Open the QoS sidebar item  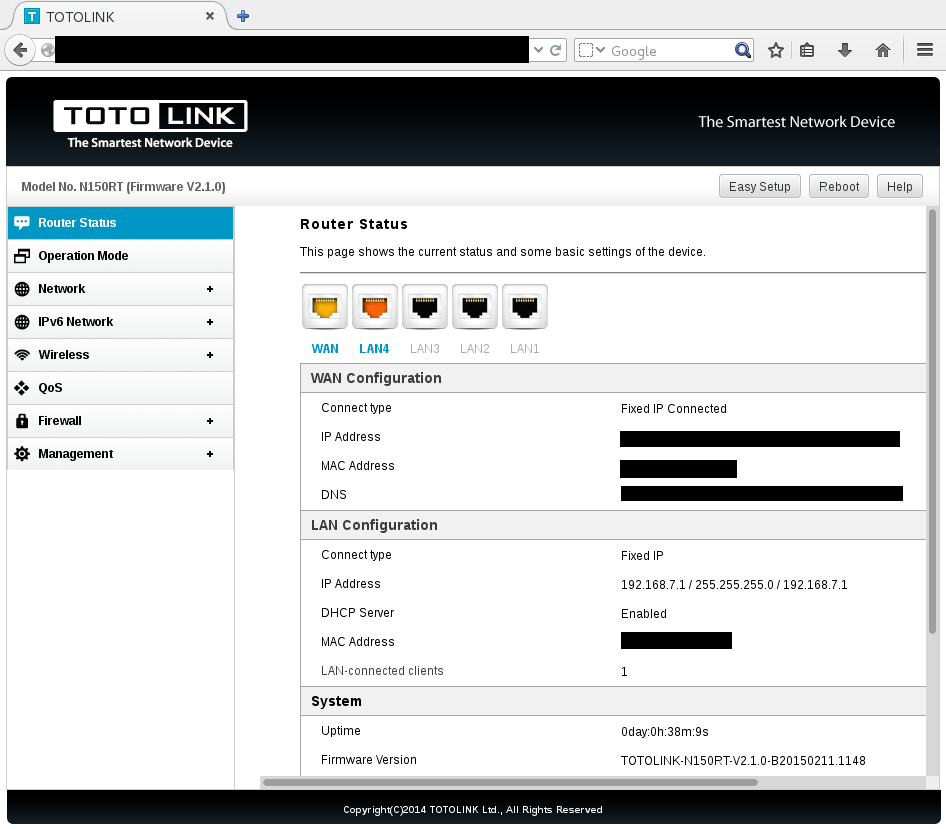[121, 388]
